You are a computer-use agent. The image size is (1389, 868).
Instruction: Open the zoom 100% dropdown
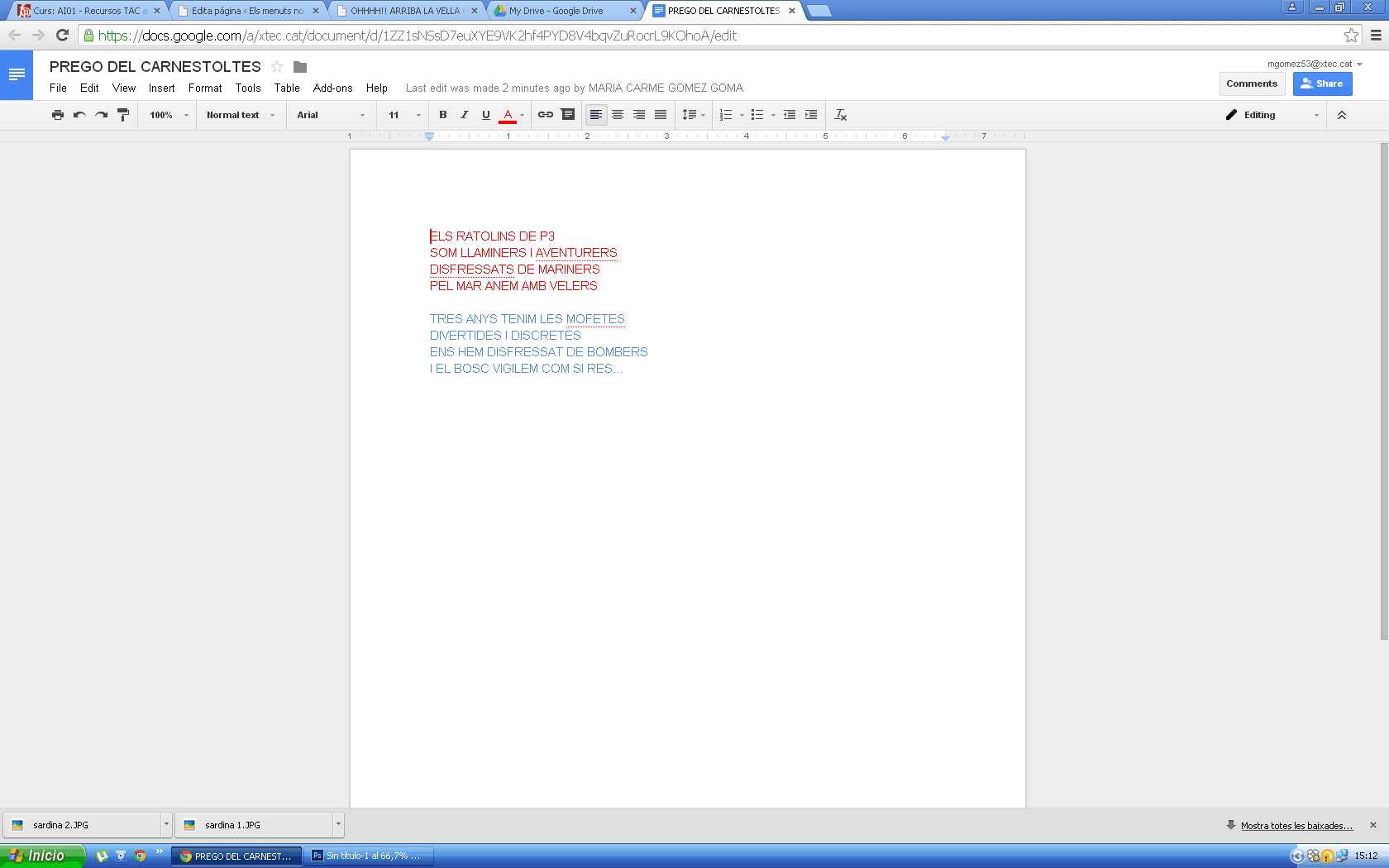tap(169, 115)
